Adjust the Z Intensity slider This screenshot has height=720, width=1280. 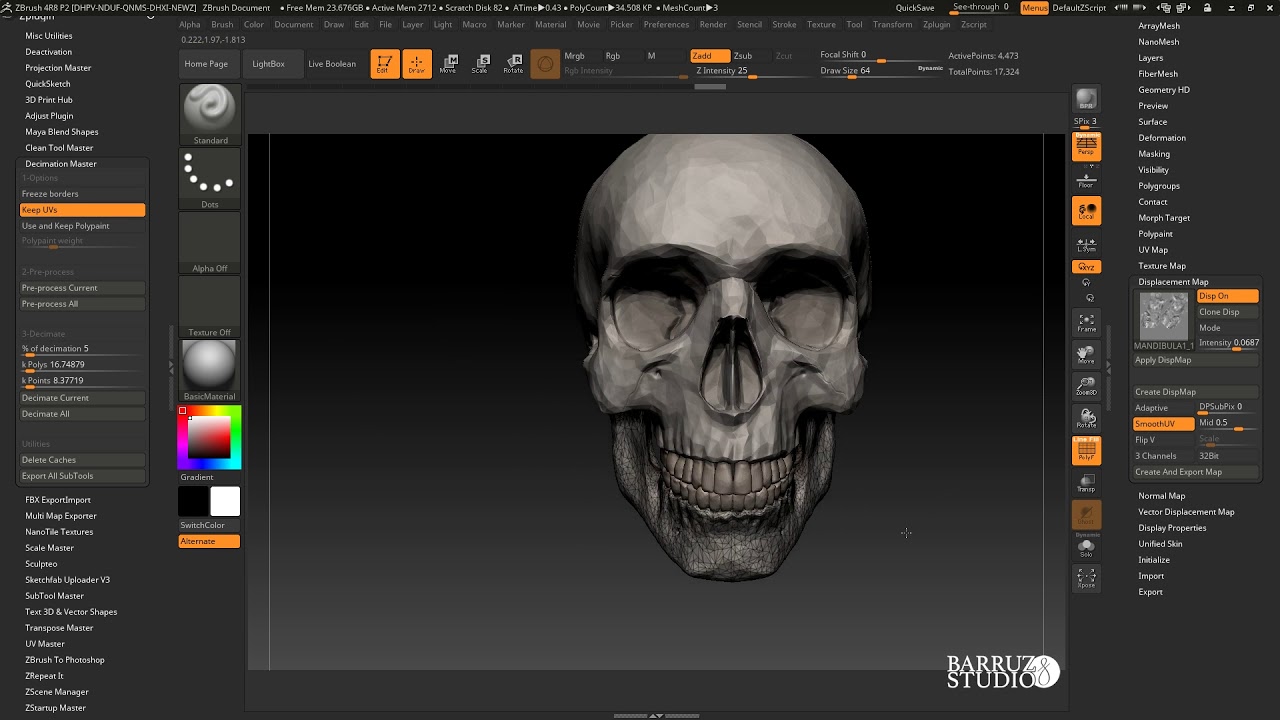752,71
